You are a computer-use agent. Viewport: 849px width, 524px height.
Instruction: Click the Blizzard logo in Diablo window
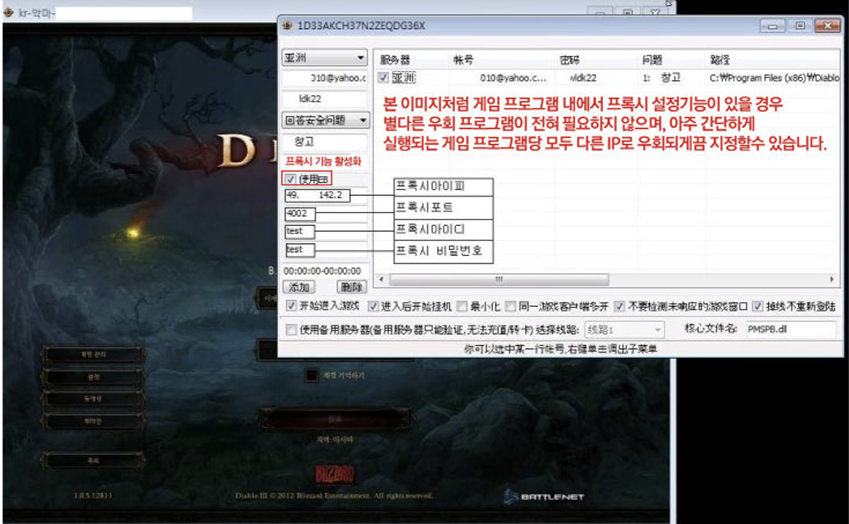tap(335, 474)
